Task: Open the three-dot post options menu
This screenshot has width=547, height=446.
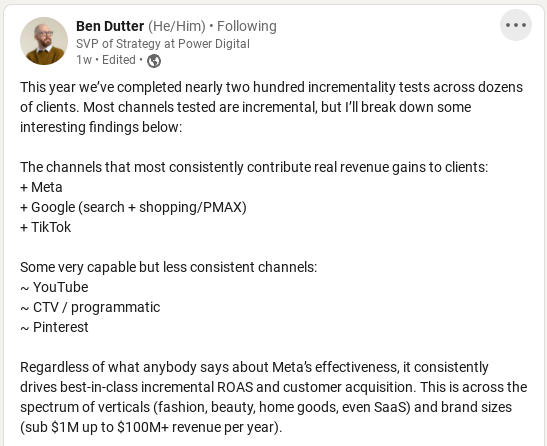Action: click(x=516, y=25)
